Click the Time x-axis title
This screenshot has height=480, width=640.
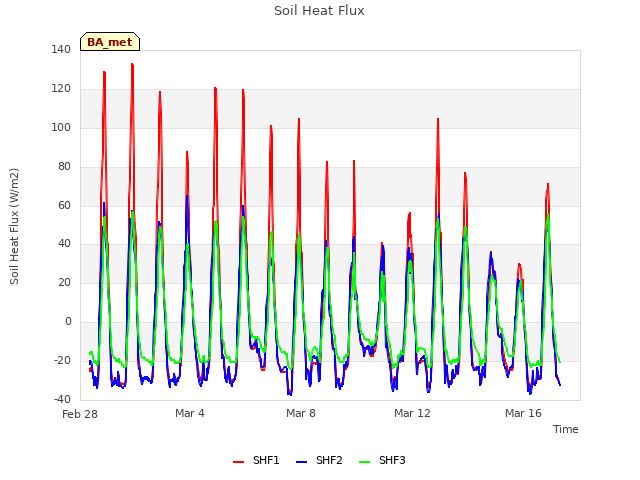[x=566, y=429]
